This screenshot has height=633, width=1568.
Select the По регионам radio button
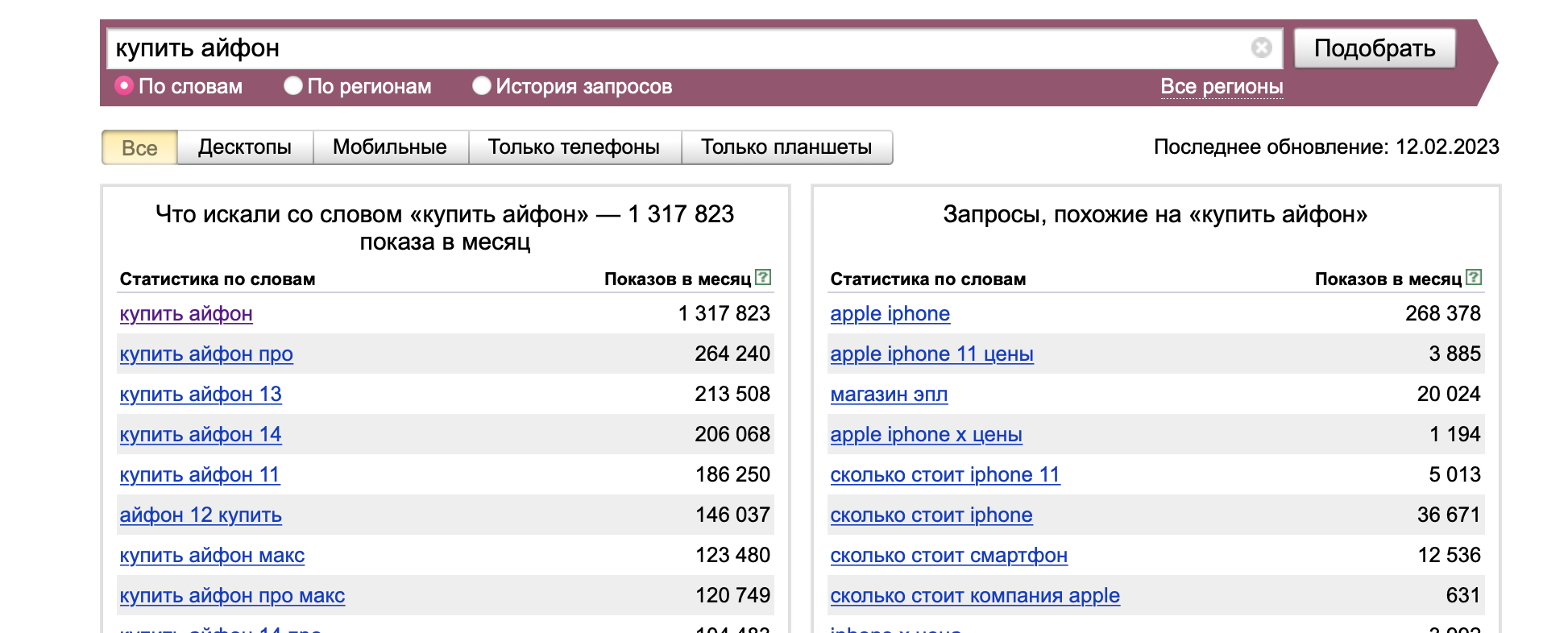point(293,85)
